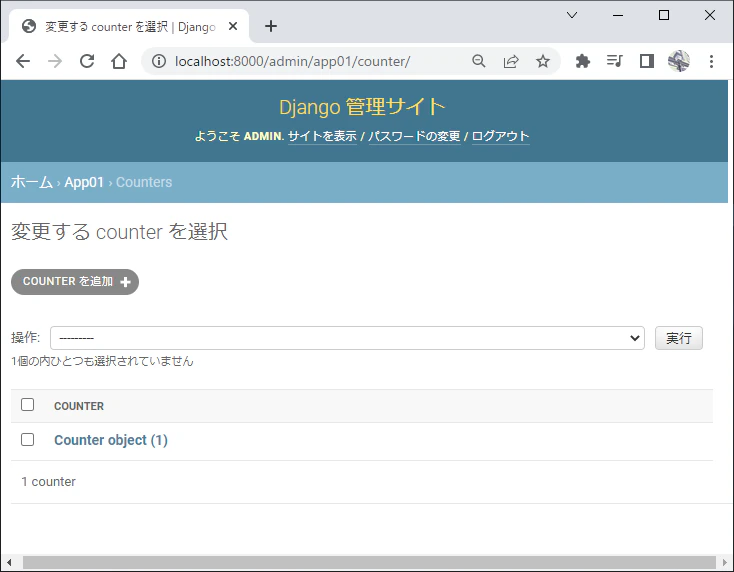The image size is (734, 572).
Task: Open a new browser tab
Action: (x=271, y=26)
